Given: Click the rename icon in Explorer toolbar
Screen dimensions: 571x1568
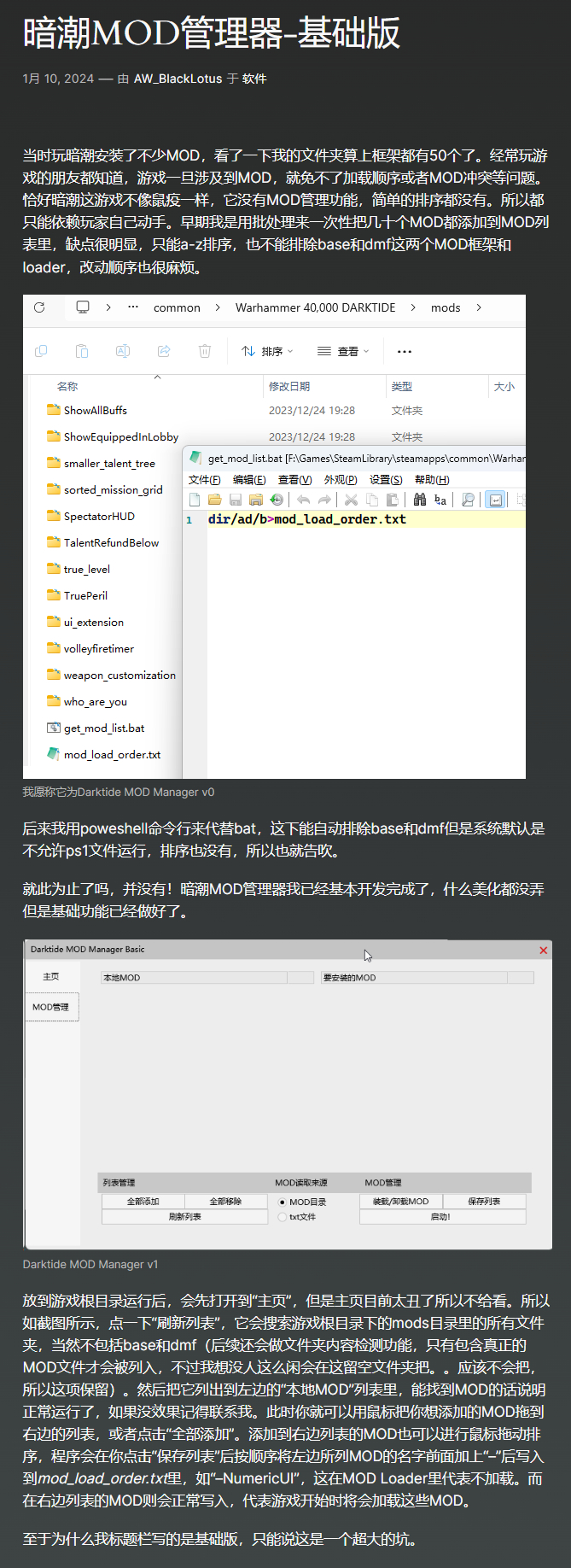Looking at the screenshot, I should (x=123, y=351).
